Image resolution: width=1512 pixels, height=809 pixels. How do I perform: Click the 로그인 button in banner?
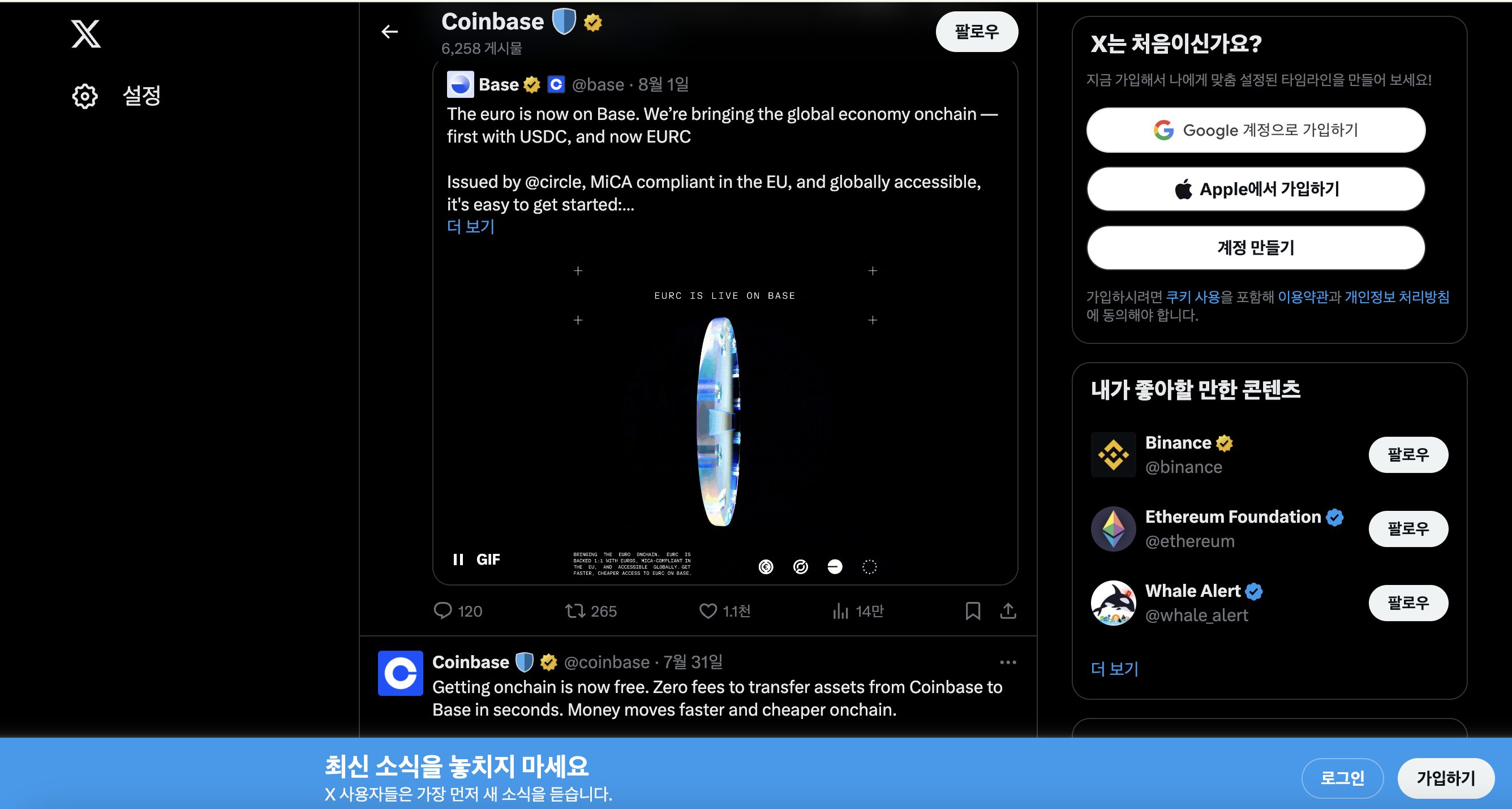tap(1342, 778)
